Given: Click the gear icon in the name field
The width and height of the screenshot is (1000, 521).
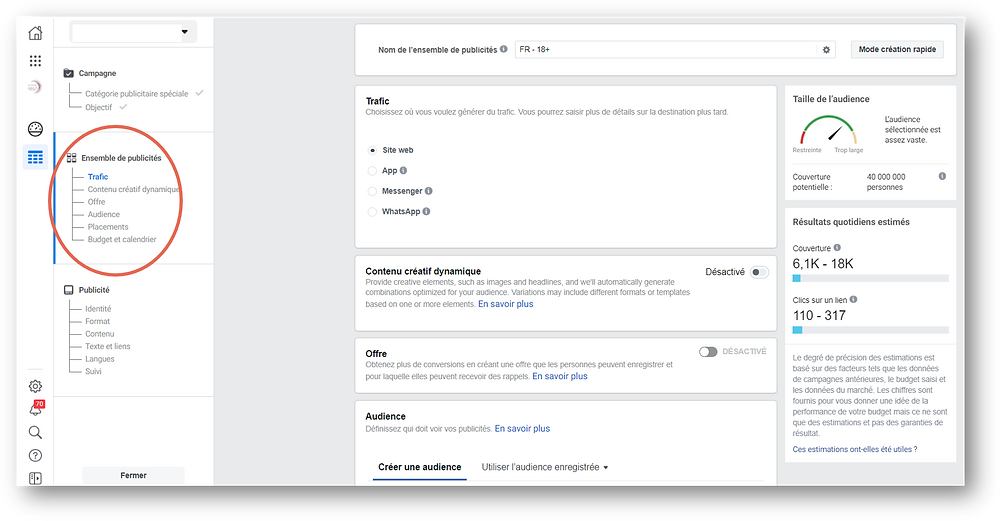Looking at the screenshot, I should click(827, 50).
